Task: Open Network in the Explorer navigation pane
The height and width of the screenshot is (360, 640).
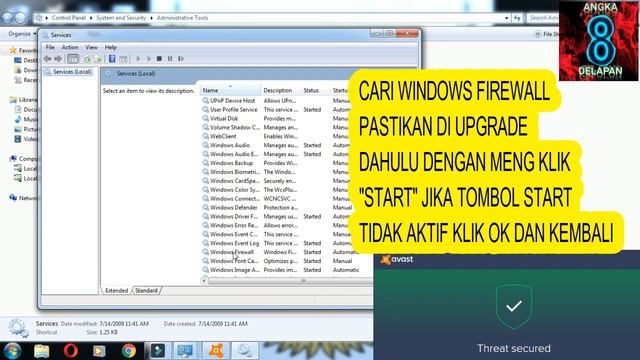Action: coord(23,198)
